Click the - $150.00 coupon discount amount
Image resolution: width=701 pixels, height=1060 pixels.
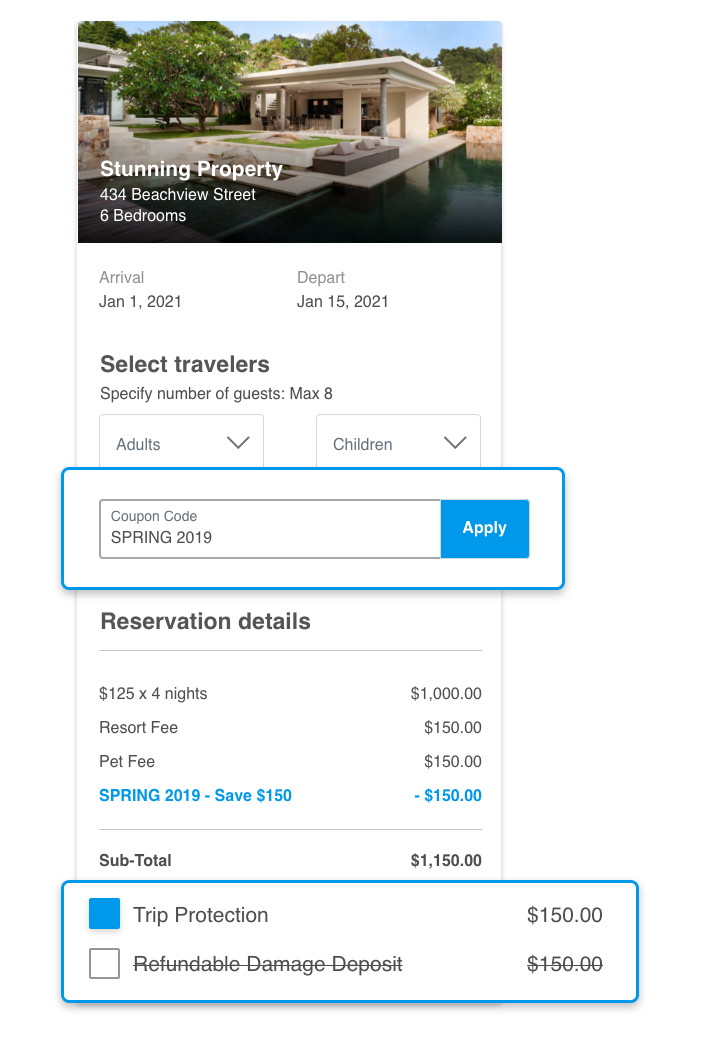[448, 795]
